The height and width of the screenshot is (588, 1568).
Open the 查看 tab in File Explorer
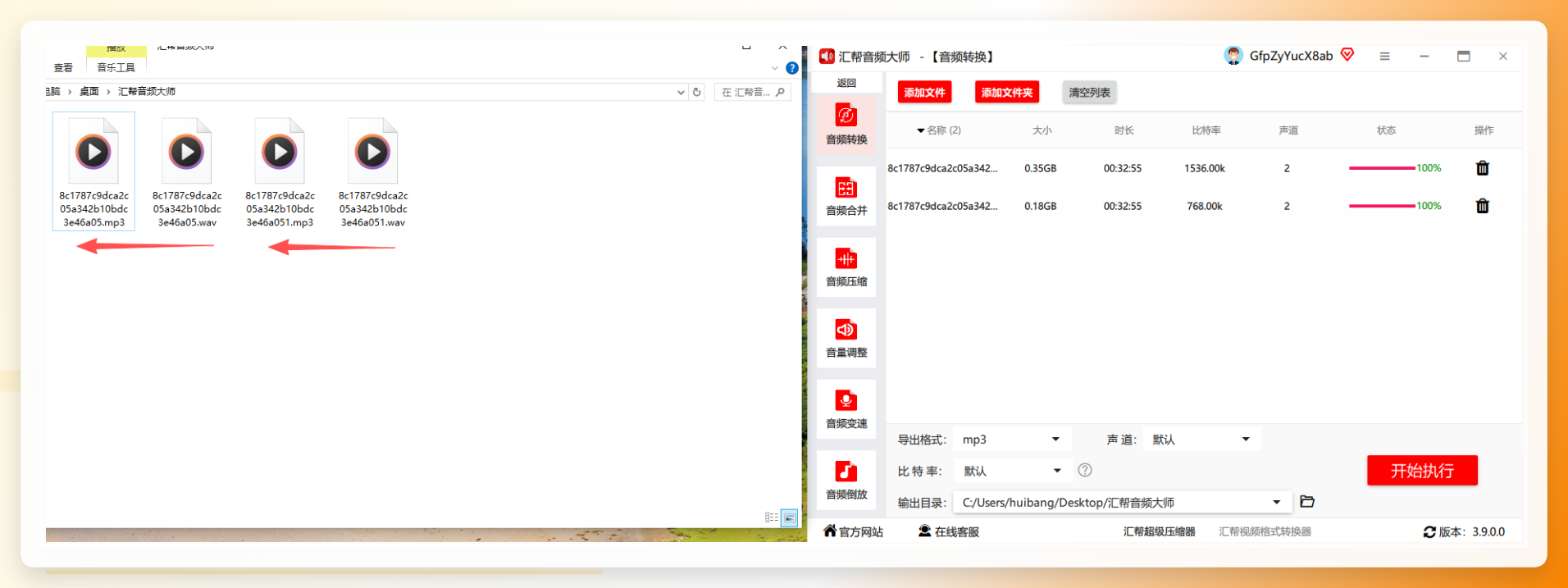pos(63,68)
